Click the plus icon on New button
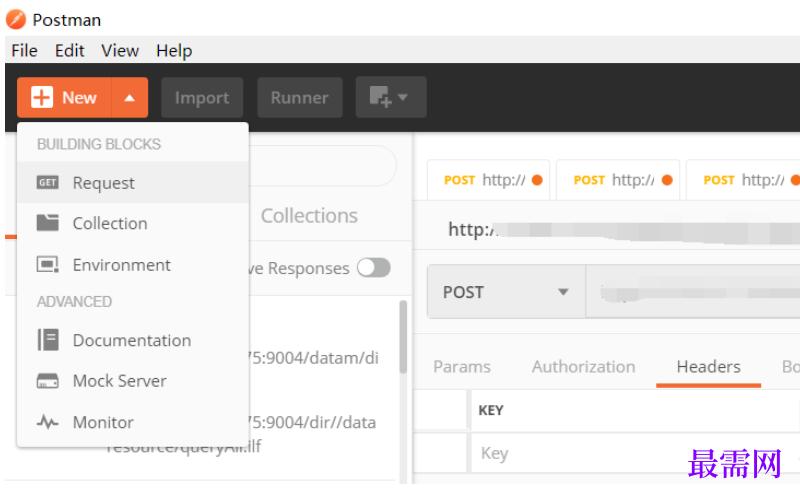 point(42,97)
